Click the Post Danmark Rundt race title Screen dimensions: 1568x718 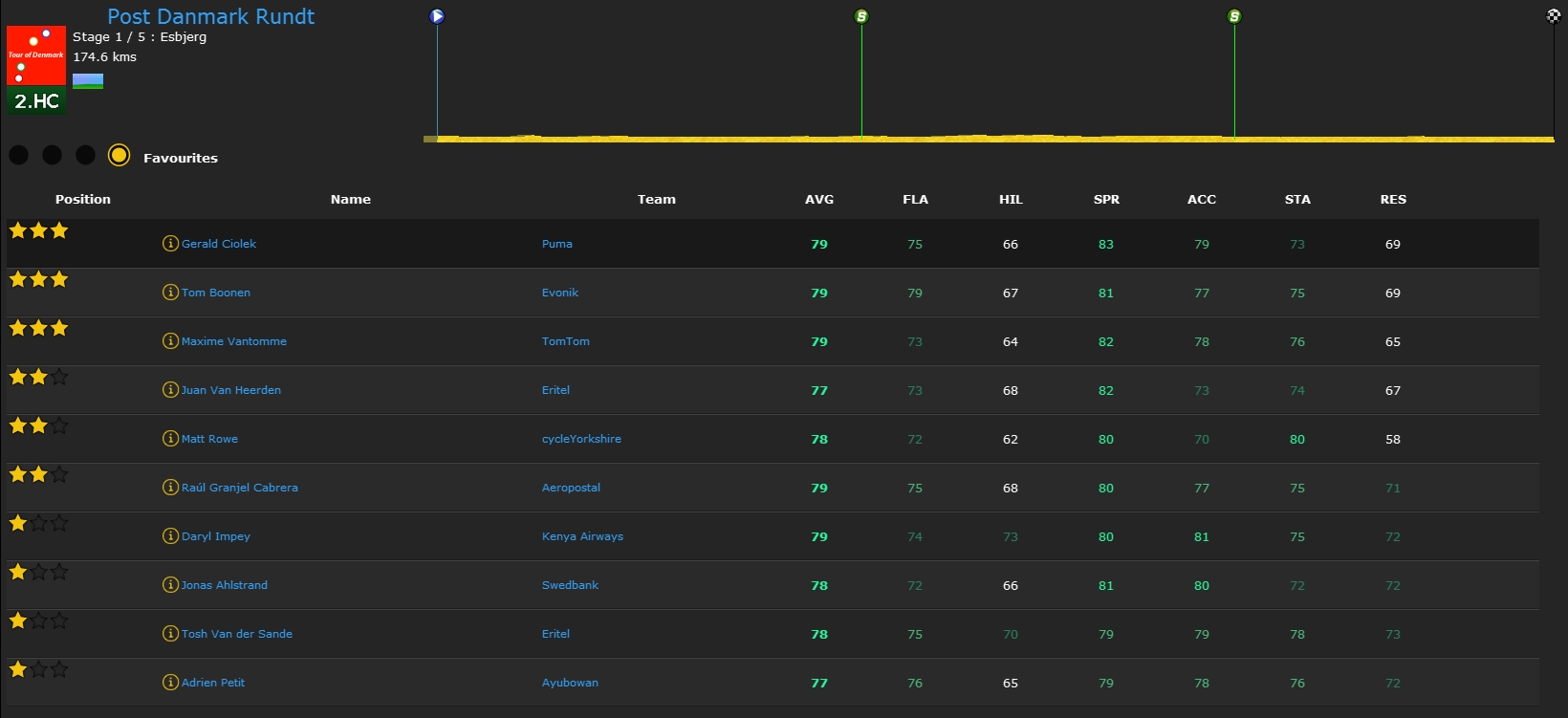(210, 16)
